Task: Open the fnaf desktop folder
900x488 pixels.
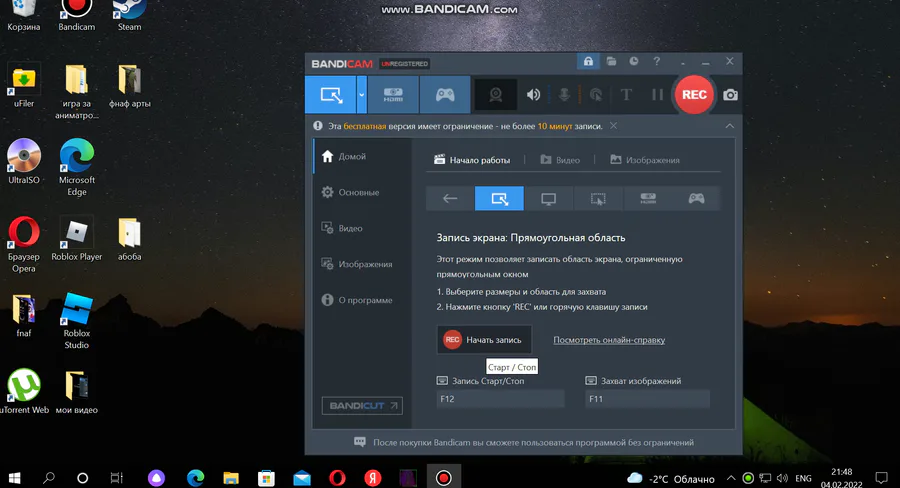Action: coord(24,315)
